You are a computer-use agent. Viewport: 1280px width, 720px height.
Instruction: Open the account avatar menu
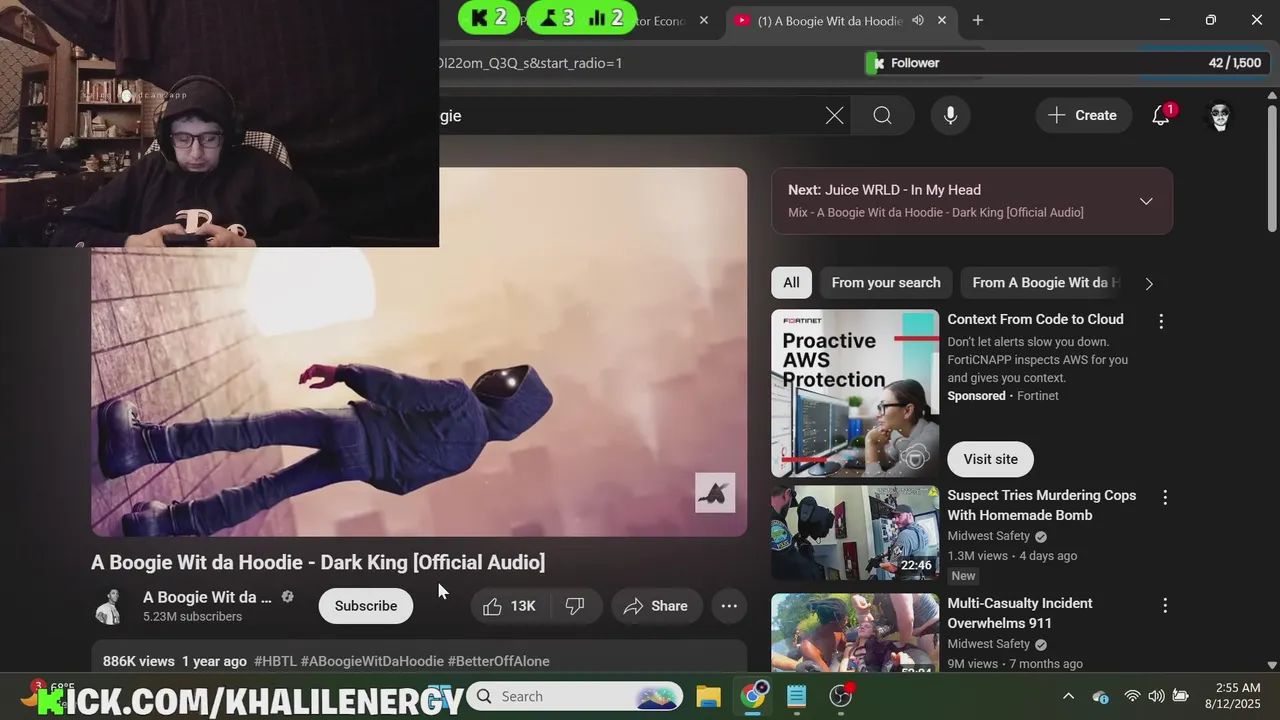[1220, 116]
